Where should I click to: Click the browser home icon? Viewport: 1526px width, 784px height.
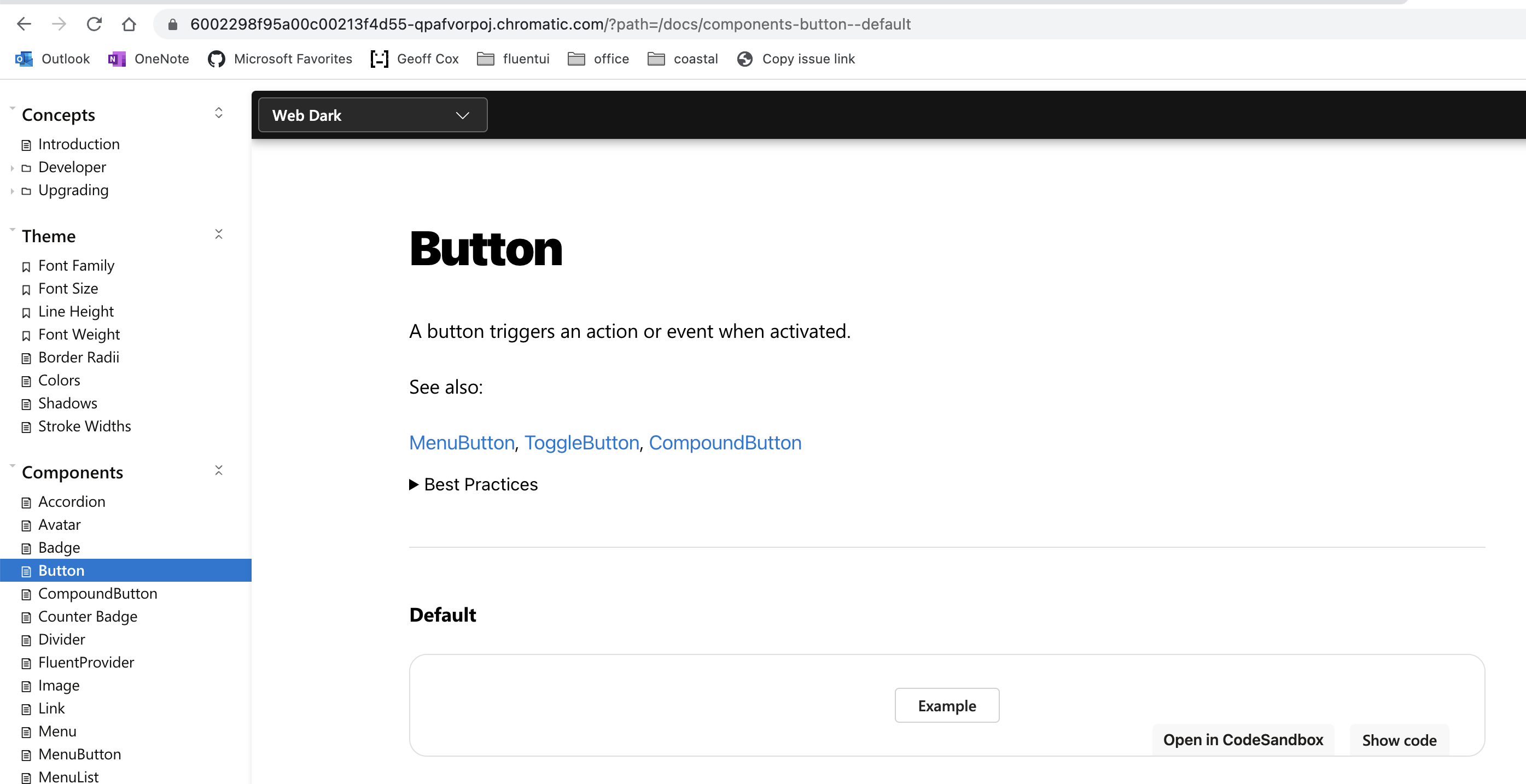coord(129,24)
